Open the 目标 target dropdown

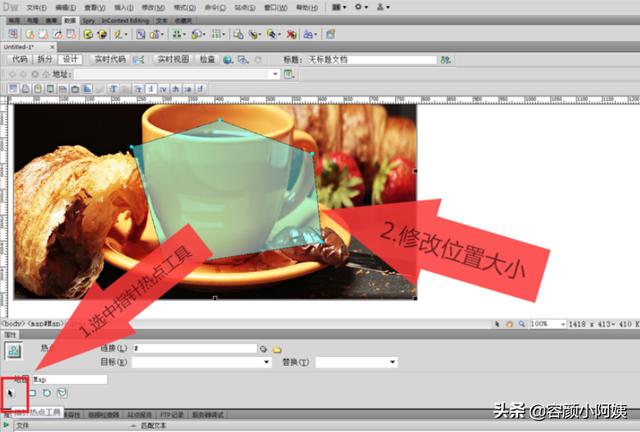pyautogui.click(x=202, y=362)
